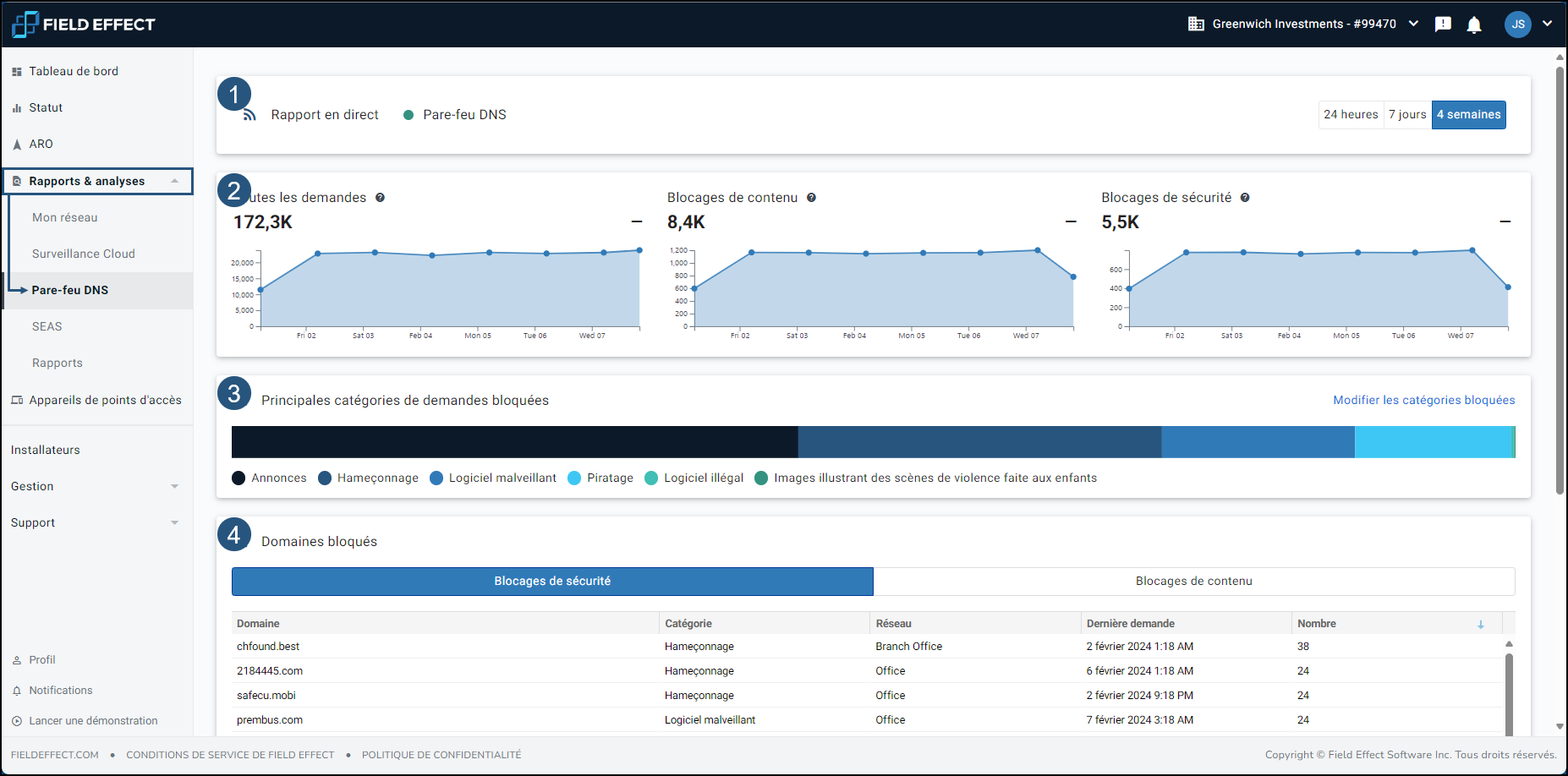
Task: Select the 24 heures time range
Action: pos(1351,115)
